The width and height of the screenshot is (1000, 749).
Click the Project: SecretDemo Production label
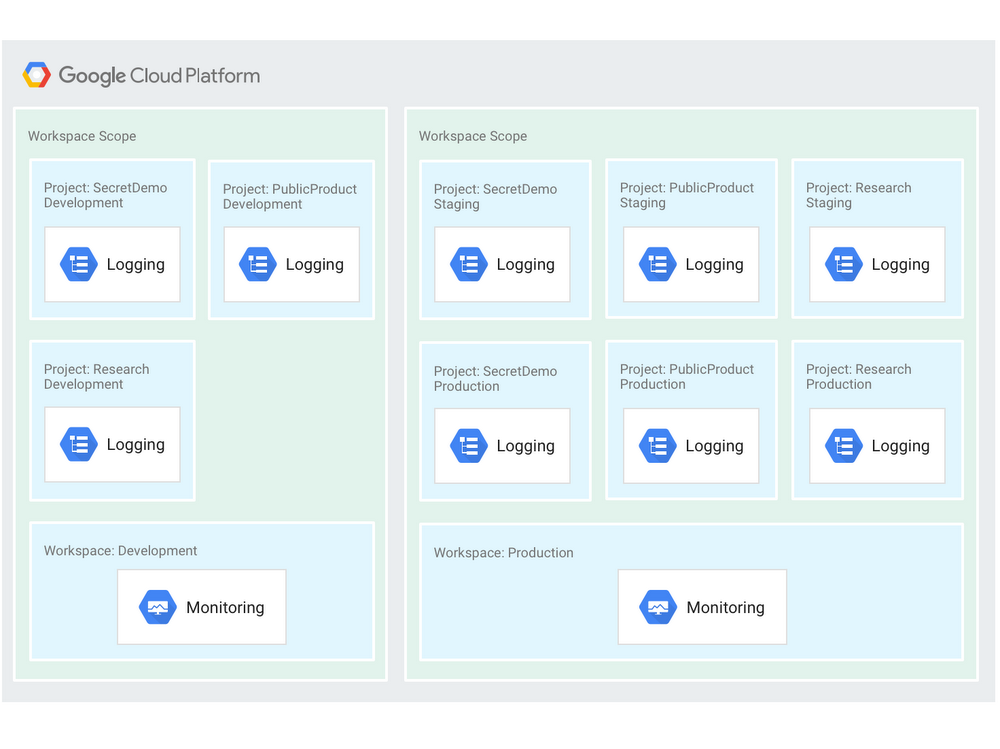click(x=495, y=378)
